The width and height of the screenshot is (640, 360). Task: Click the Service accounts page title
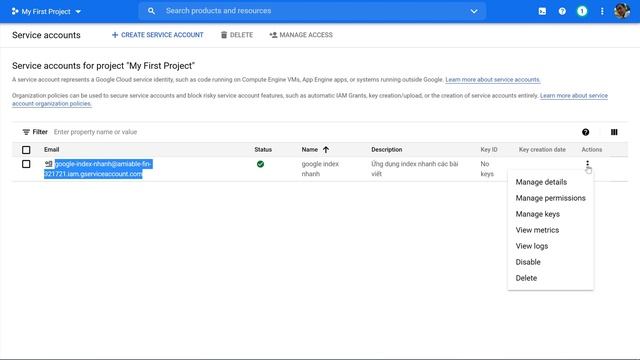(46, 35)
